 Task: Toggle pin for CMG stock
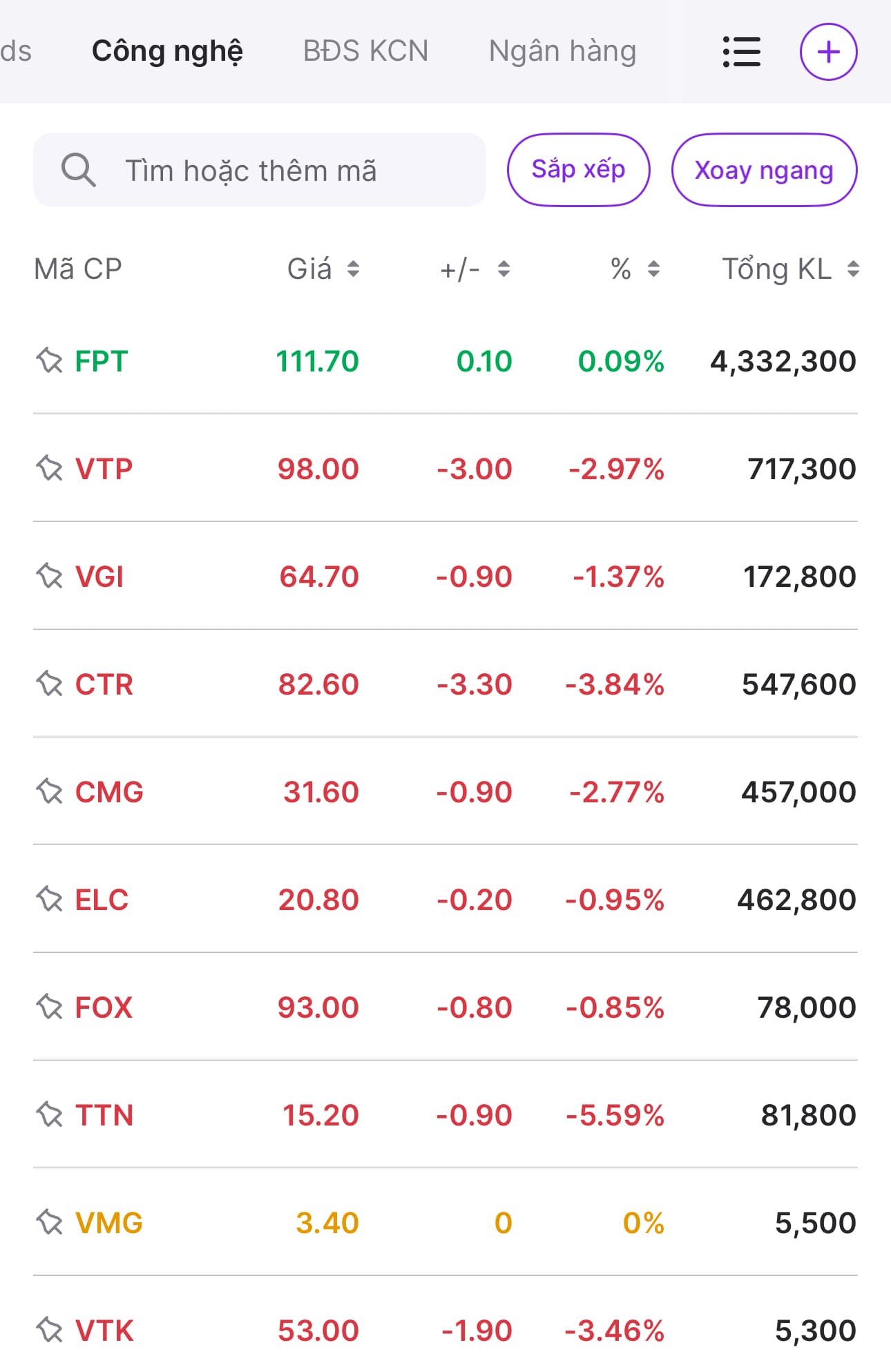tap(50, 791)
